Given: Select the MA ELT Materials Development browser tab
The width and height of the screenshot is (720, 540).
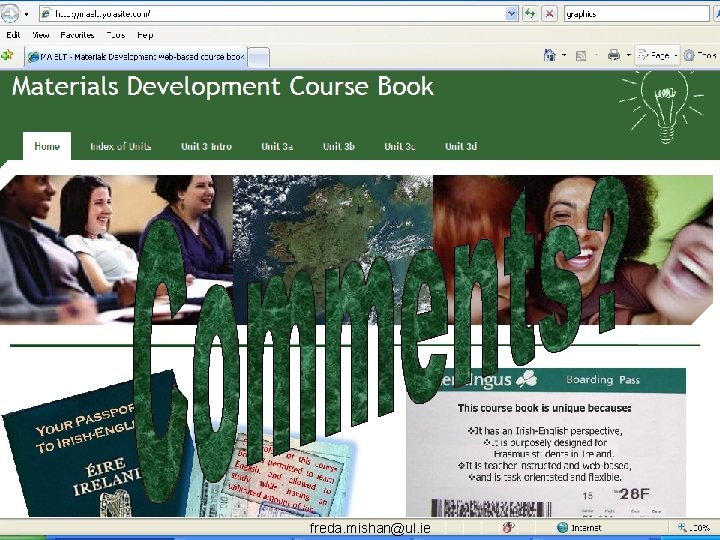Looking at the screenshot, I should 136,57.
